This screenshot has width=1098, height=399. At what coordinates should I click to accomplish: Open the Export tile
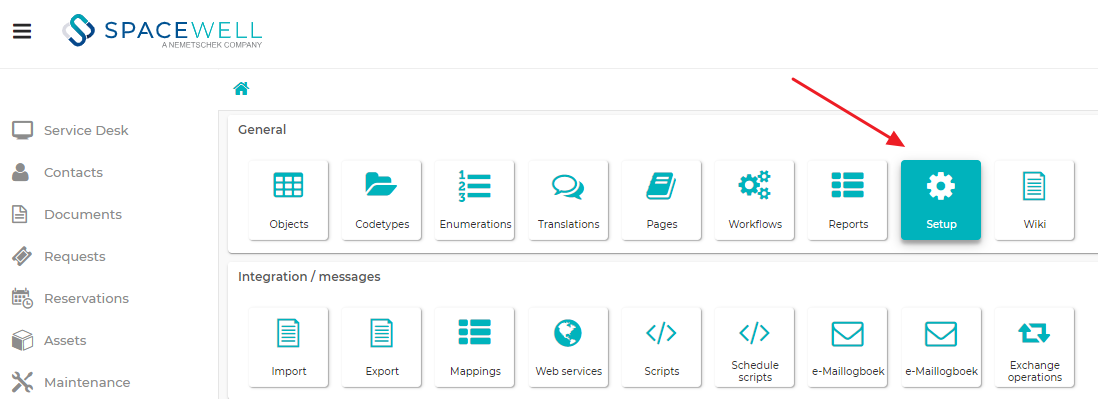382,347
